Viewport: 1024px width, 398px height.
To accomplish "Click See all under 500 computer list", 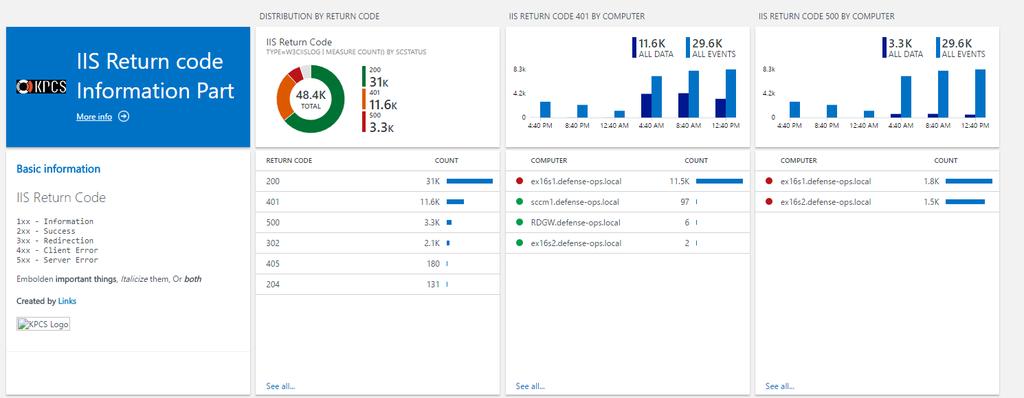I will (x=780, y=386).
